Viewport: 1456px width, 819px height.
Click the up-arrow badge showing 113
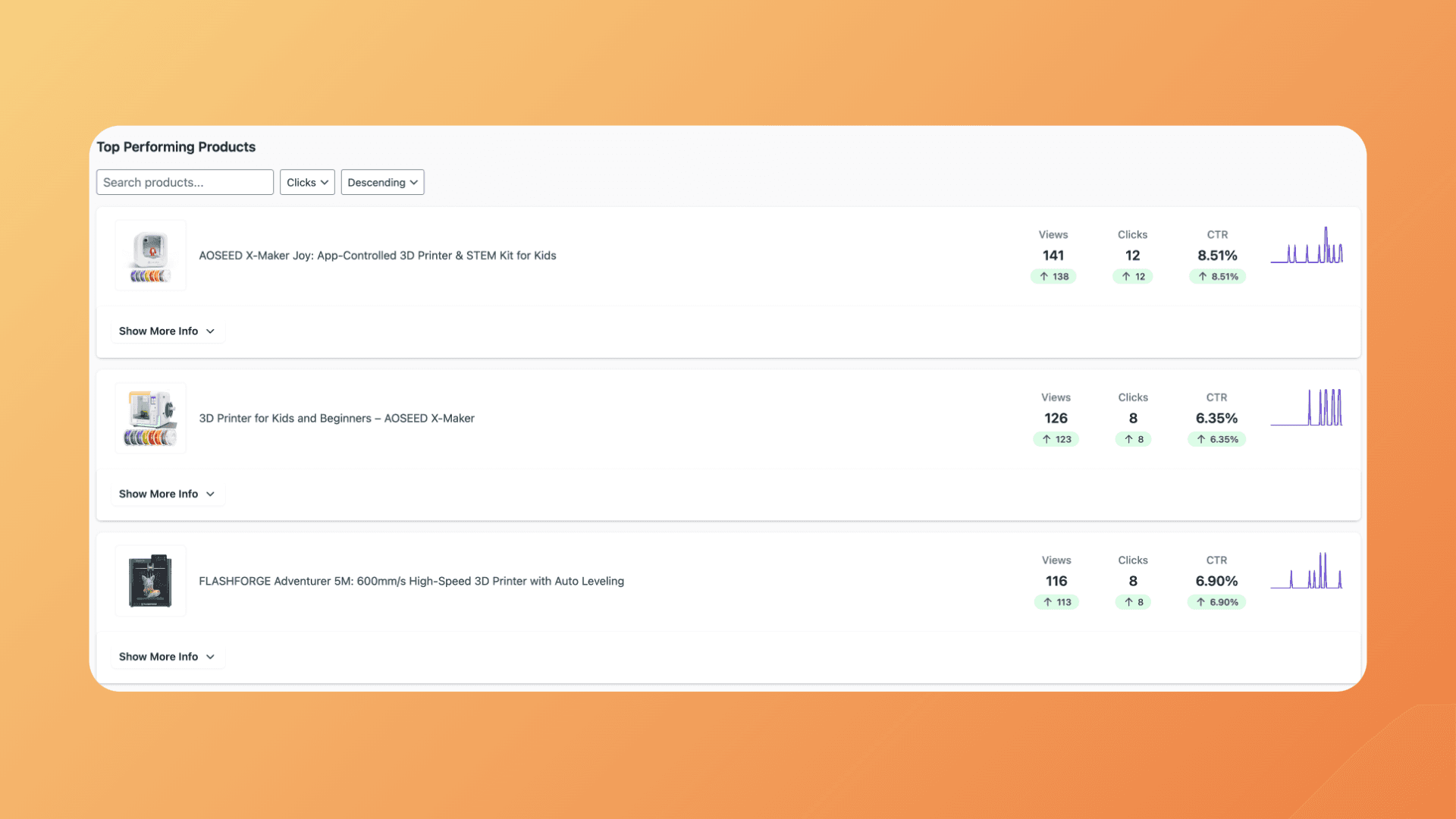point(1056,601)
